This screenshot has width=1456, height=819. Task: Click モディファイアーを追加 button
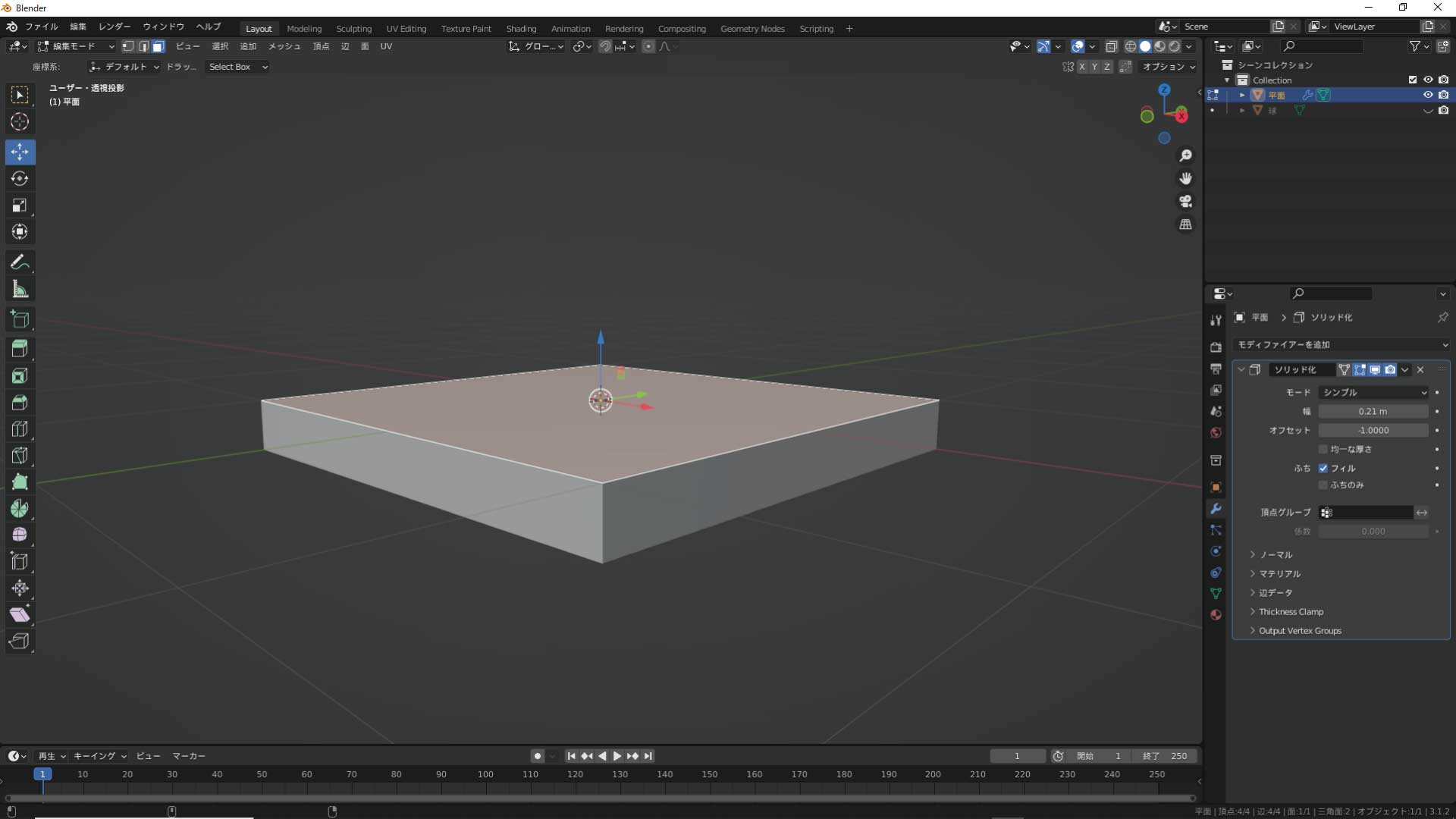click(1342, 344)
